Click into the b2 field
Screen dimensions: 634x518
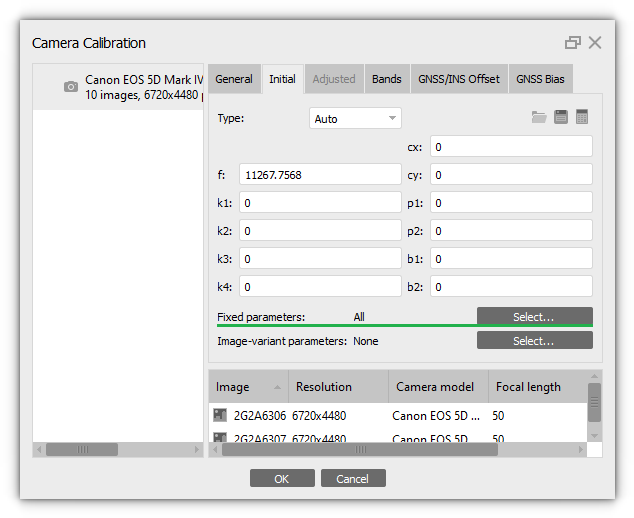pos(511,286)
